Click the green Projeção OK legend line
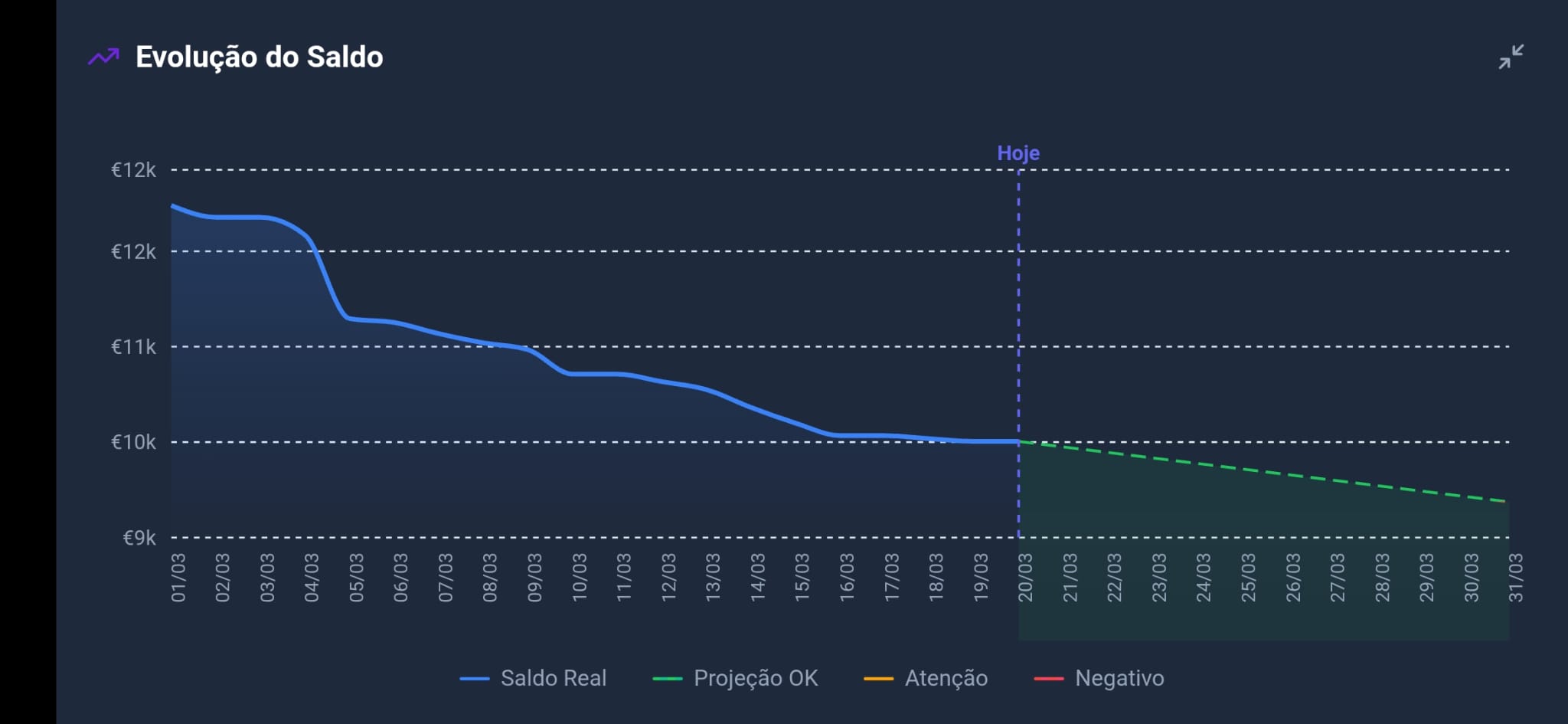This screenshot has height=724, width=1568. click(x=668, y=679)
